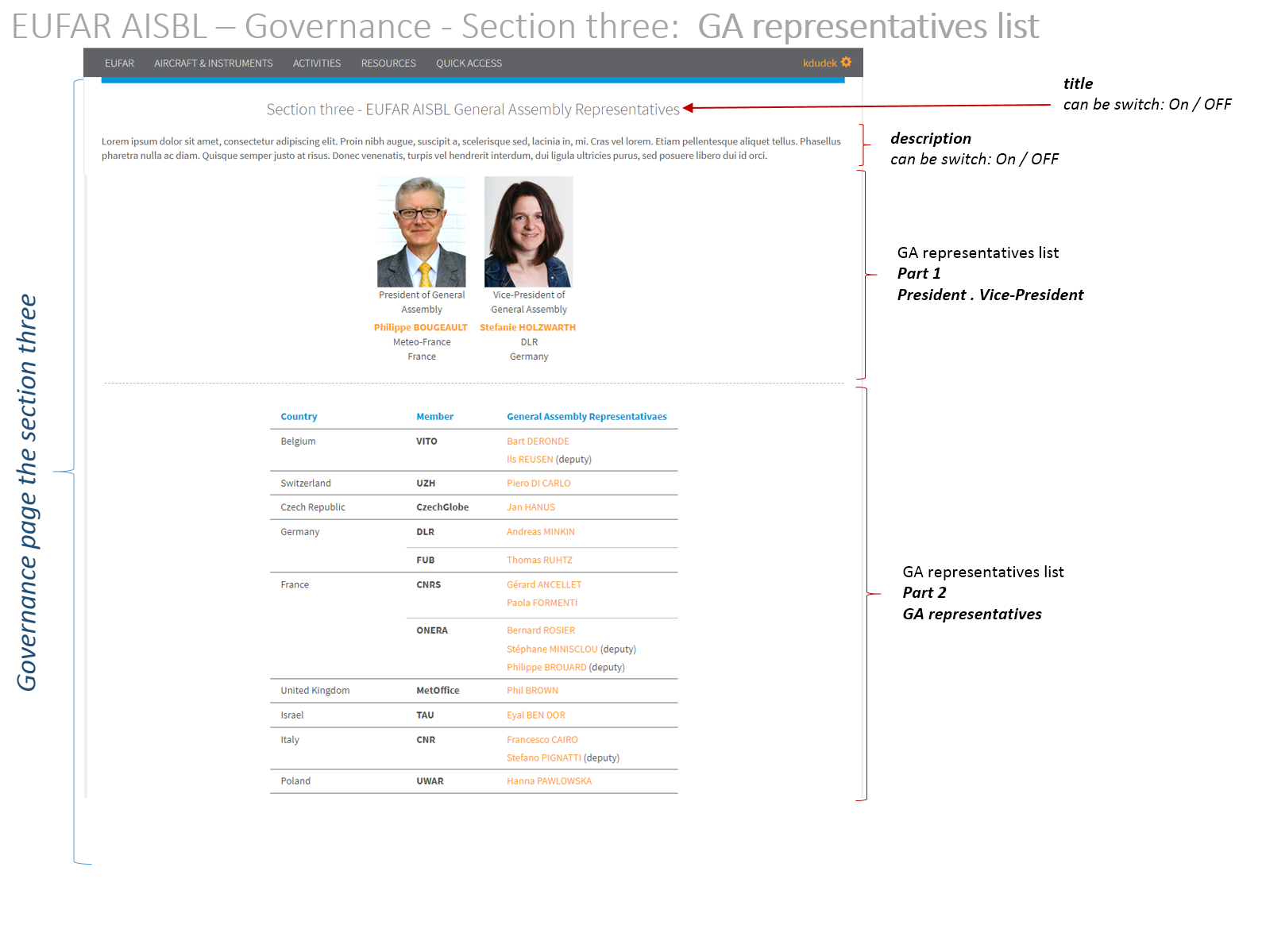Open the Quick Access menu
This screenshot has height=952, width=1262.
pos(469,64)
